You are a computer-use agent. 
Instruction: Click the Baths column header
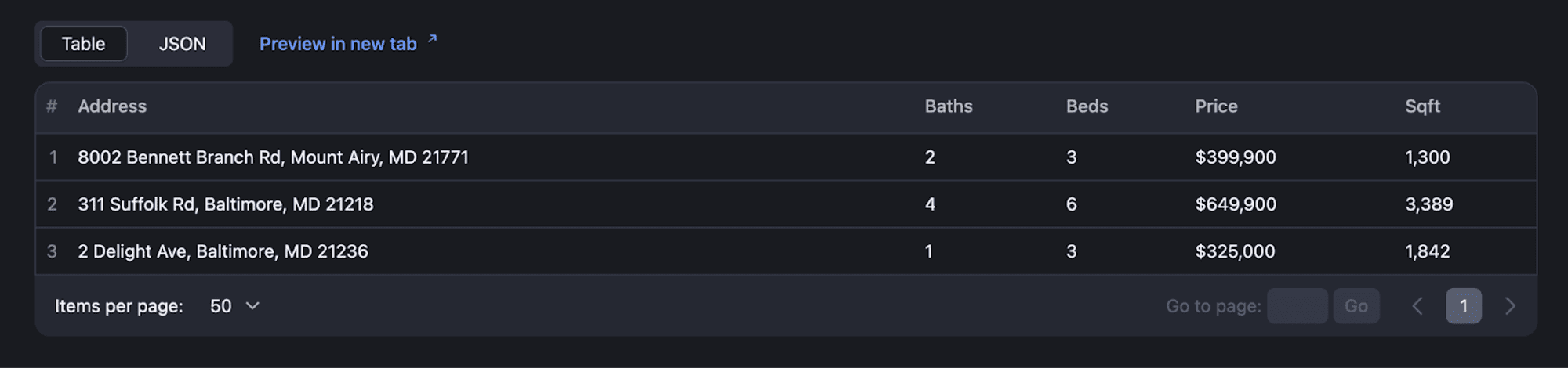point(948,106)
